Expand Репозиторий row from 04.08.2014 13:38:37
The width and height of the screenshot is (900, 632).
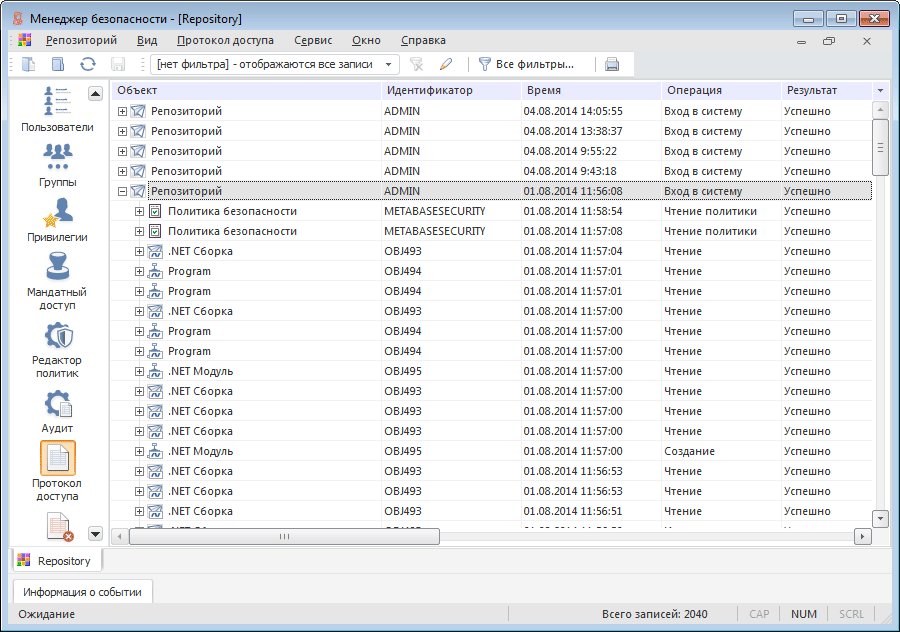(x=122, y=131)
